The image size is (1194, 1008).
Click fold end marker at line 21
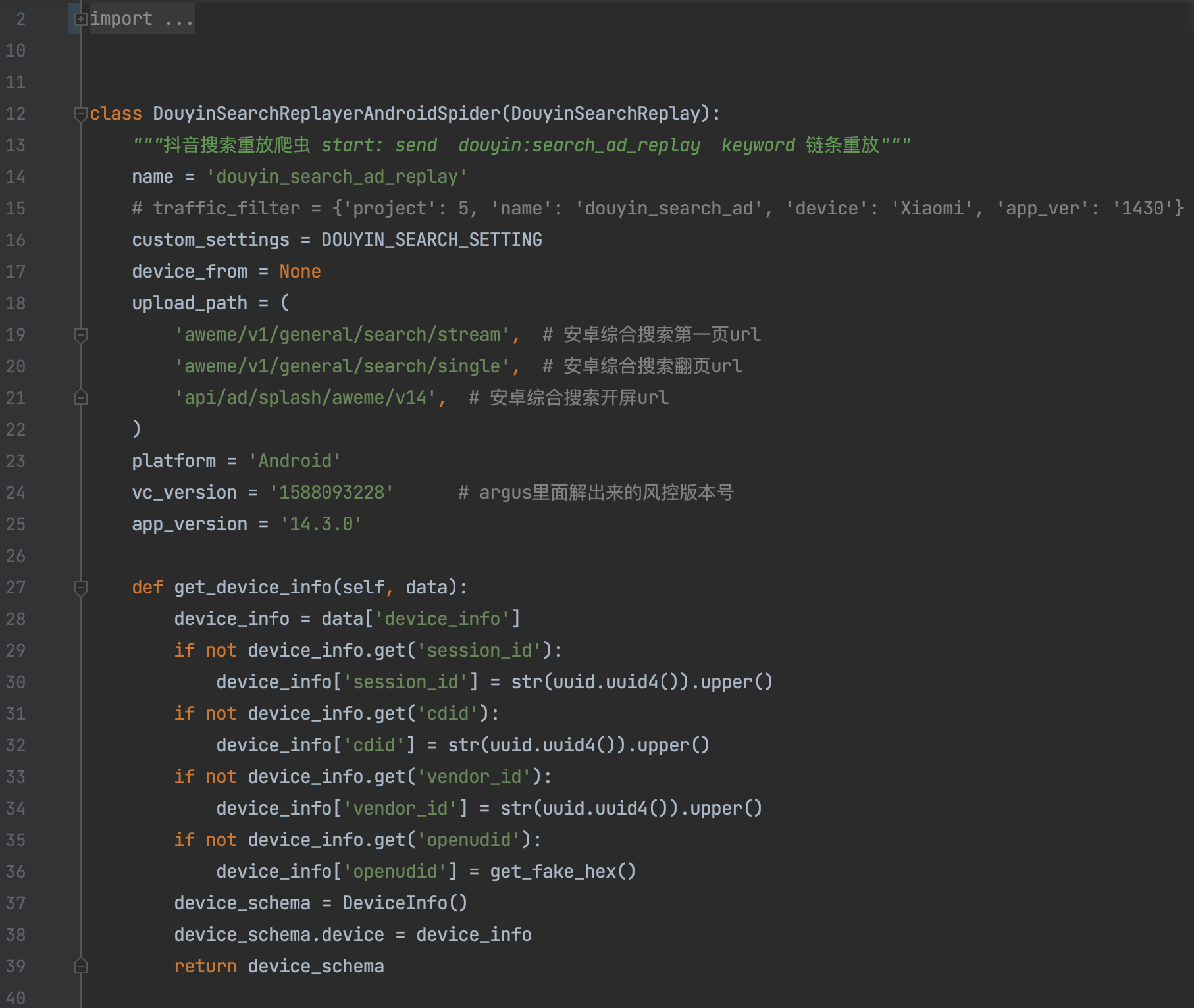pyautogui.click(x=80, y=397)
